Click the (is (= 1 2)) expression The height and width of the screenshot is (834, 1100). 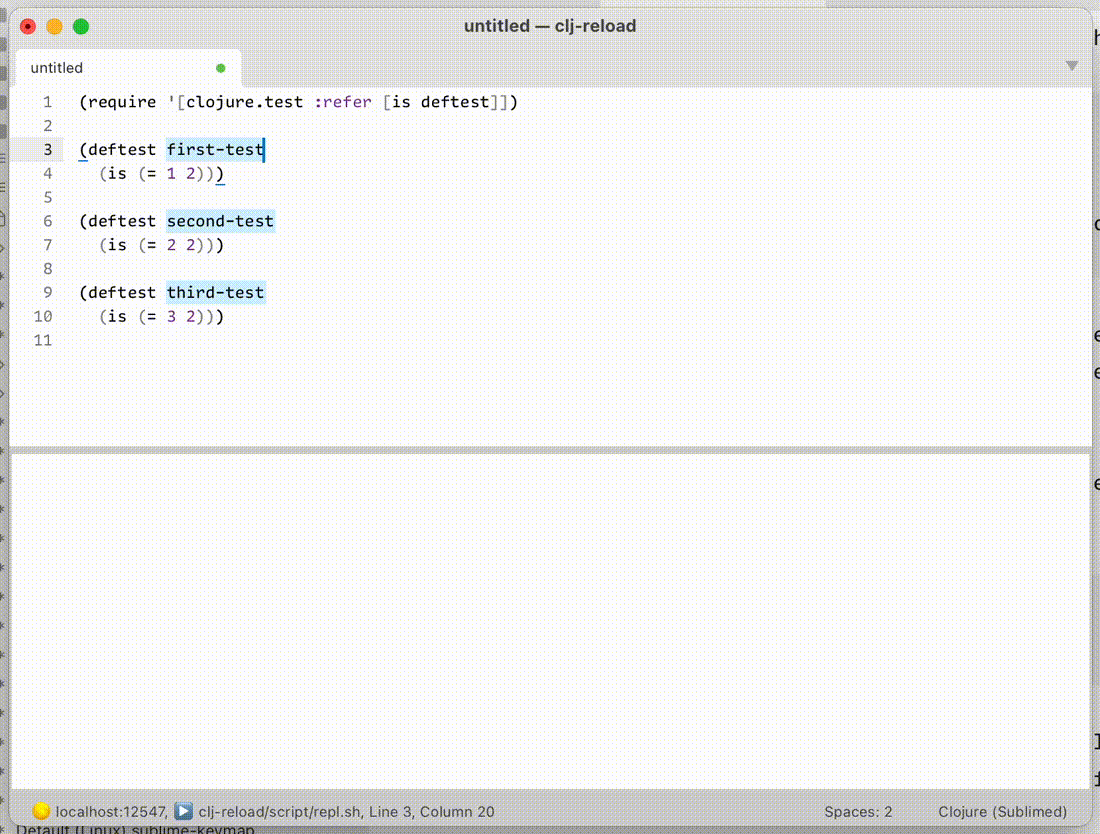click(156, 173)
